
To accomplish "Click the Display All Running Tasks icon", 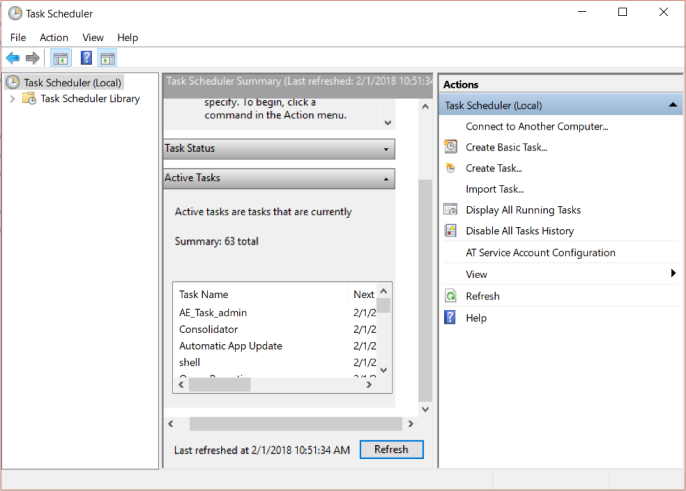I will [451, 210].
